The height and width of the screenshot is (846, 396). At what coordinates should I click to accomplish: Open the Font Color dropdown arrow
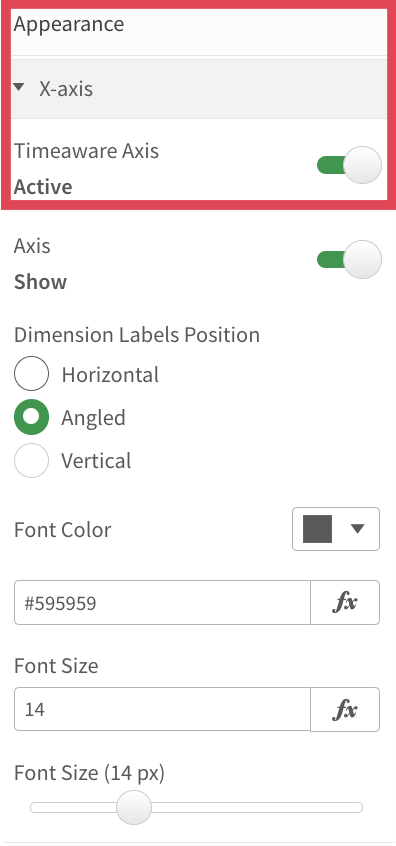pos(358,529)
